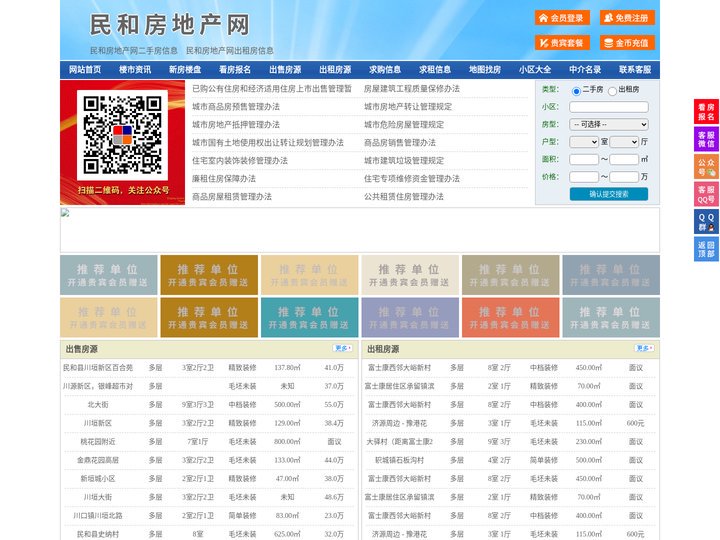Open the 住宅专项维修资金管理办法 link
The height and width of the screenshot is (540, 720).
[411, 178]
